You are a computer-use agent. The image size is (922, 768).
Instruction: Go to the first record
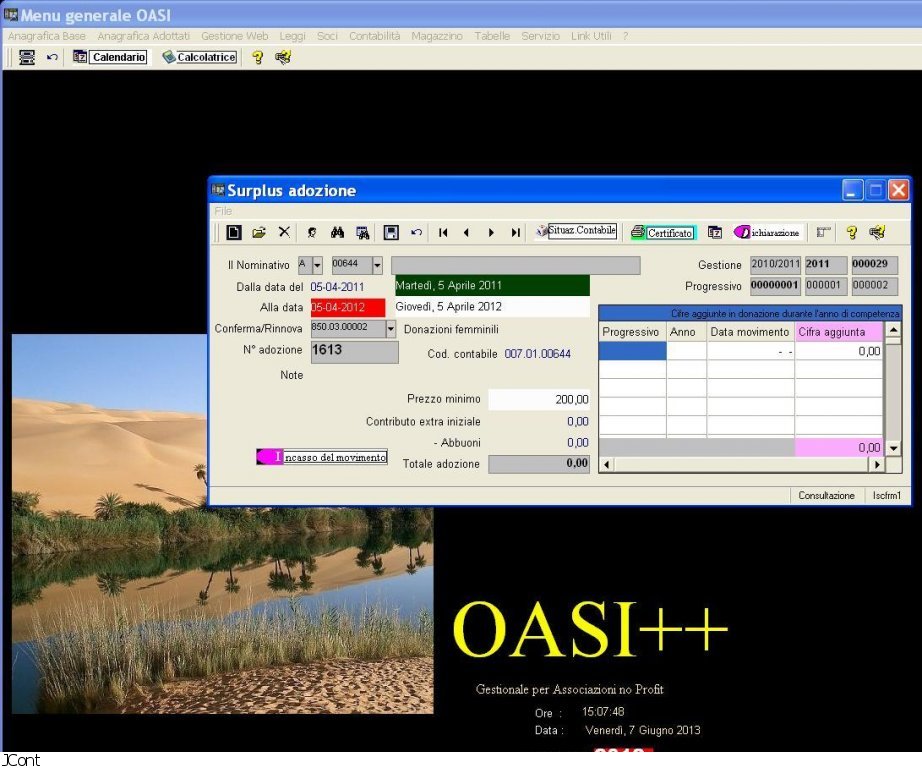pos(443,232)
